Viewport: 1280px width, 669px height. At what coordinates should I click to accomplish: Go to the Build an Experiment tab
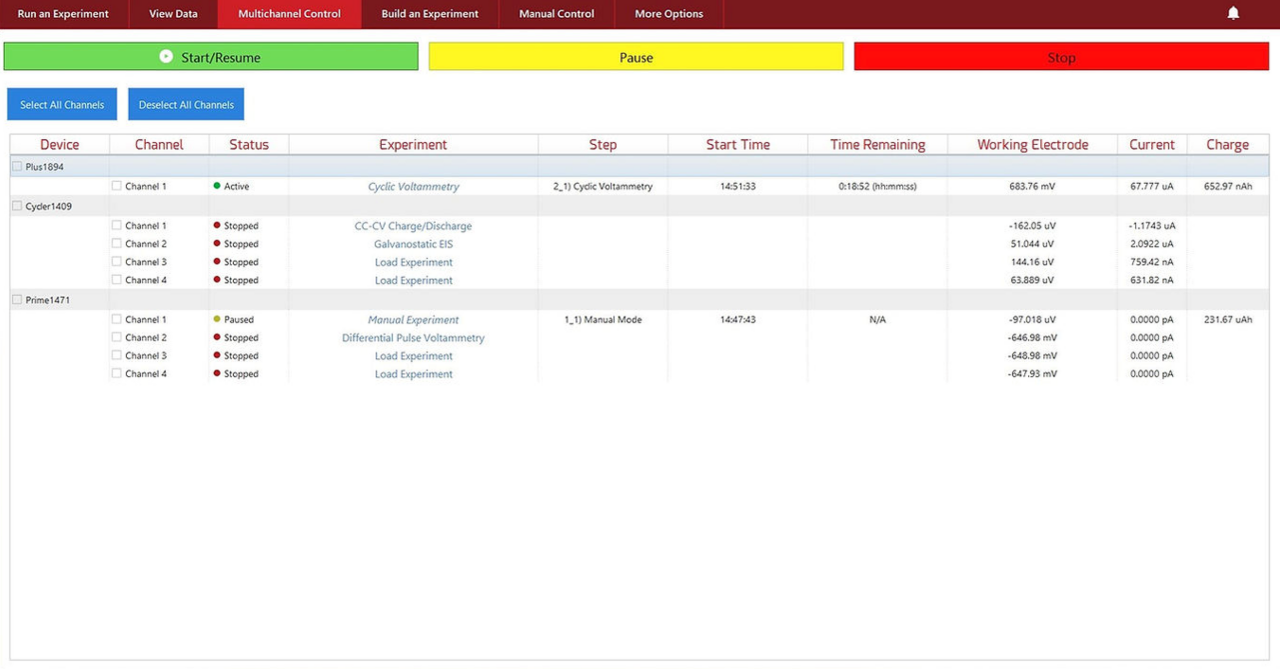[x=430, y=14]
